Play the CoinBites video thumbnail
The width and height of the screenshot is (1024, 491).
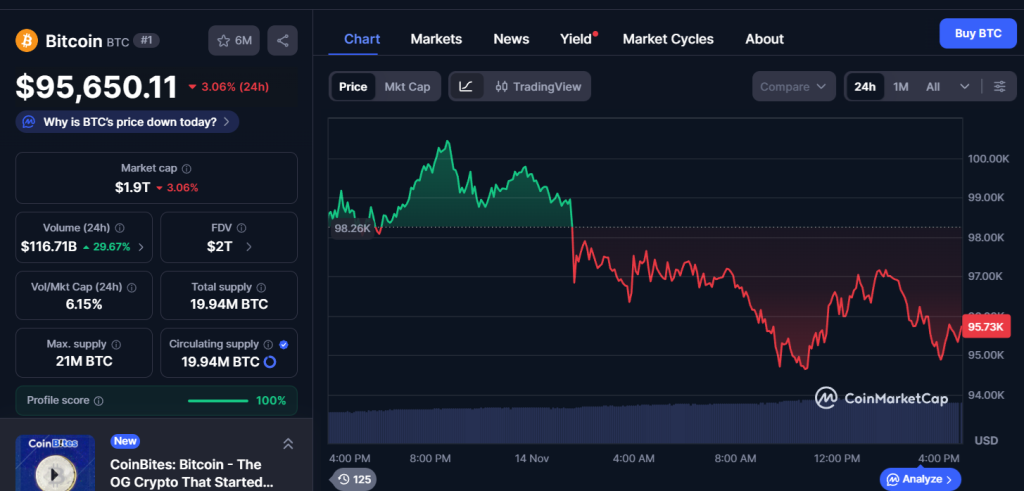53,469
